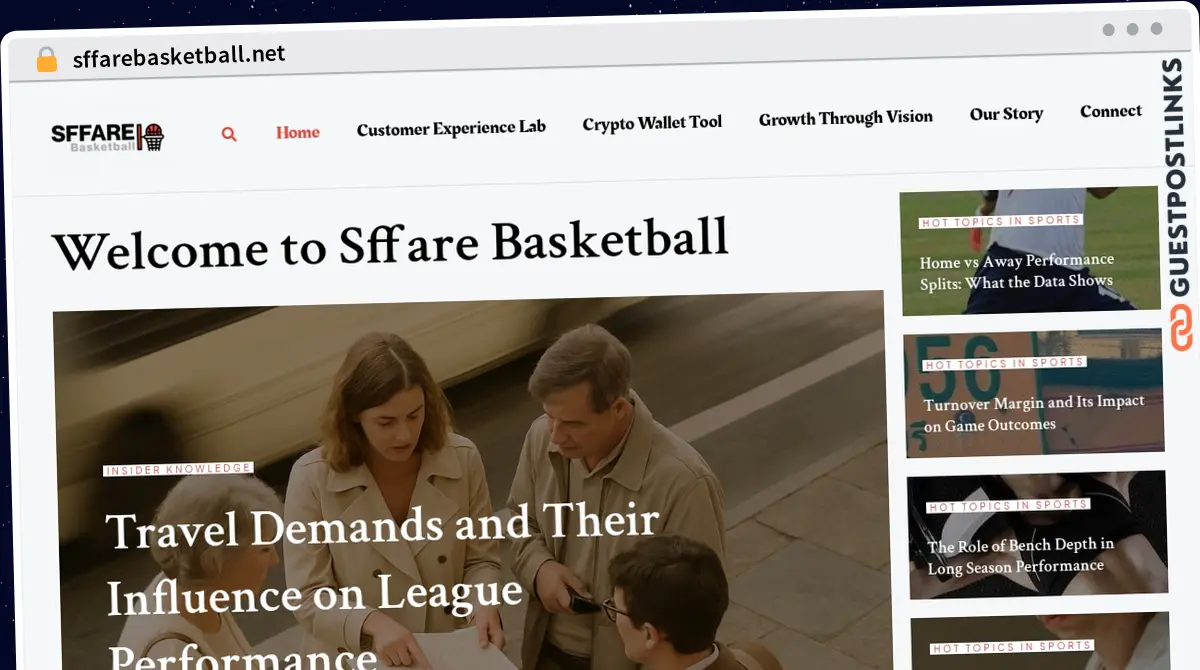Open the Home menu item
This screenshot has width=1200, height=670.
click(298, 132)
